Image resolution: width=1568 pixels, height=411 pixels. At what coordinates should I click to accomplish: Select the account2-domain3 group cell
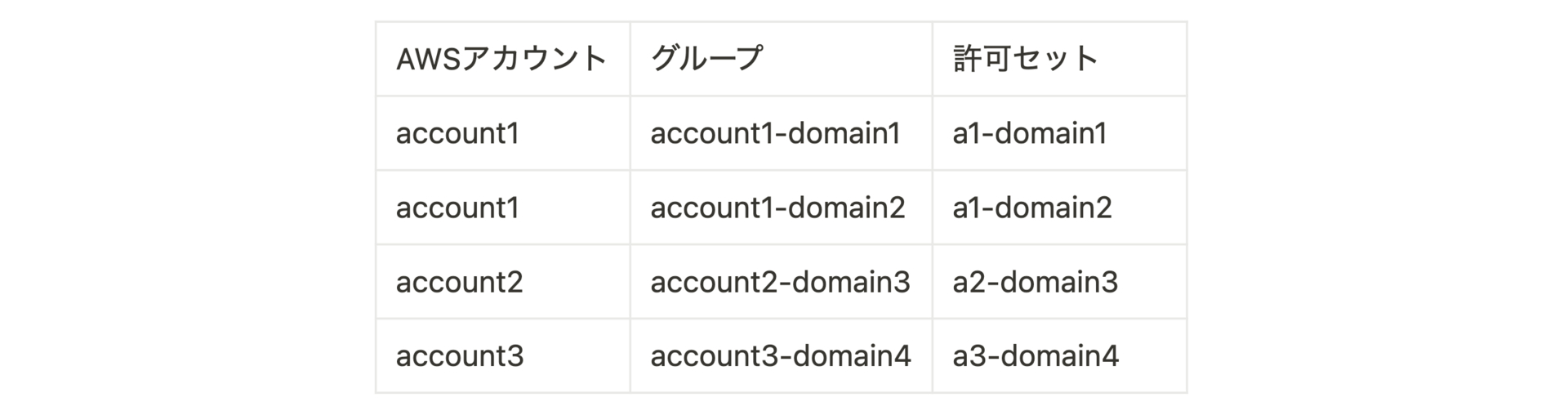(x=781, y=282)
